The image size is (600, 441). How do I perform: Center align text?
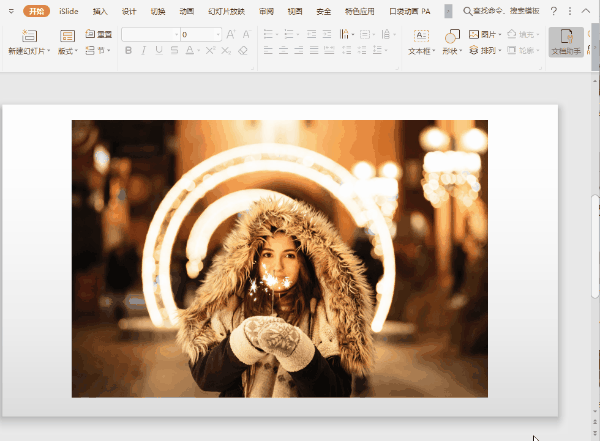click(284, 50)
